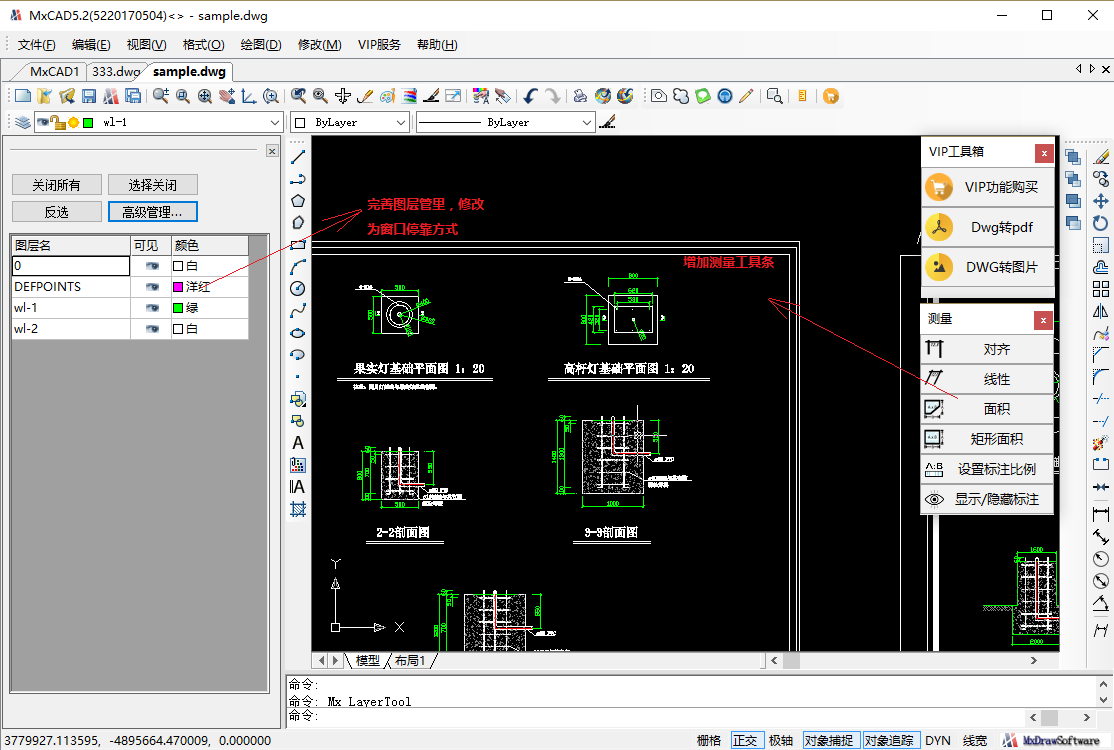Viewport: 1114px width, 750px height.
Task: Click the Save file icon
Action: coord(89,96)
